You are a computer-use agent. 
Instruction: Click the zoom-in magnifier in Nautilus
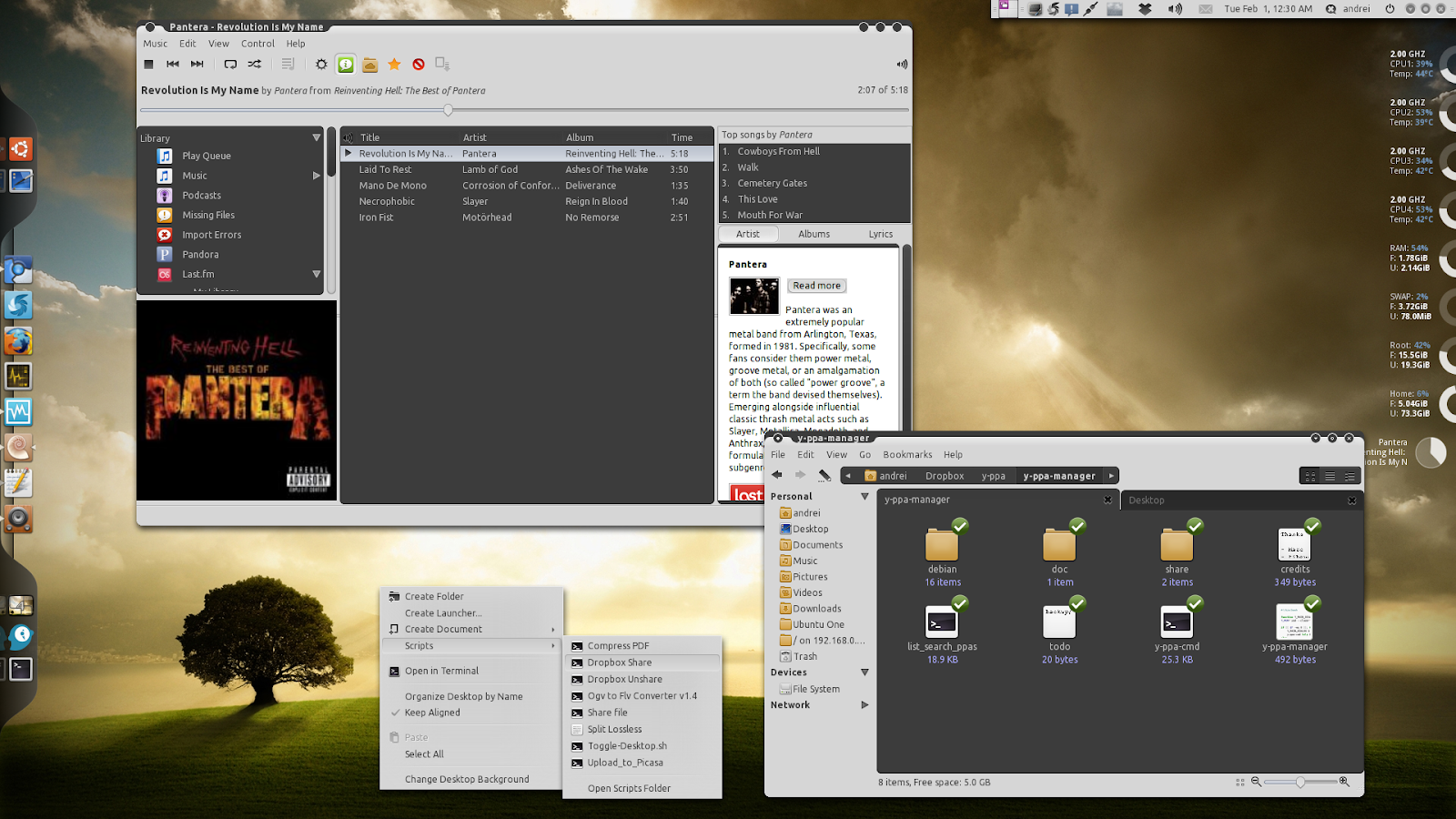click(1345, 782)
